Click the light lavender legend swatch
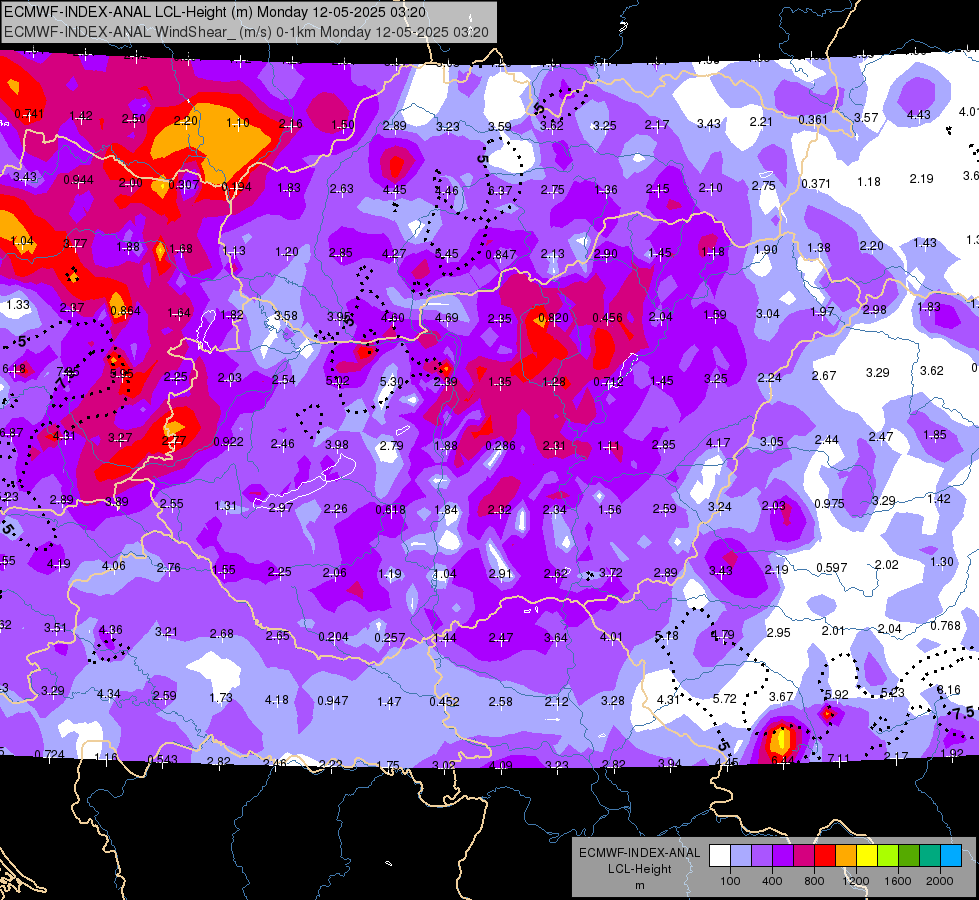This screenshot has width=979, height=900. pos(741,855)
